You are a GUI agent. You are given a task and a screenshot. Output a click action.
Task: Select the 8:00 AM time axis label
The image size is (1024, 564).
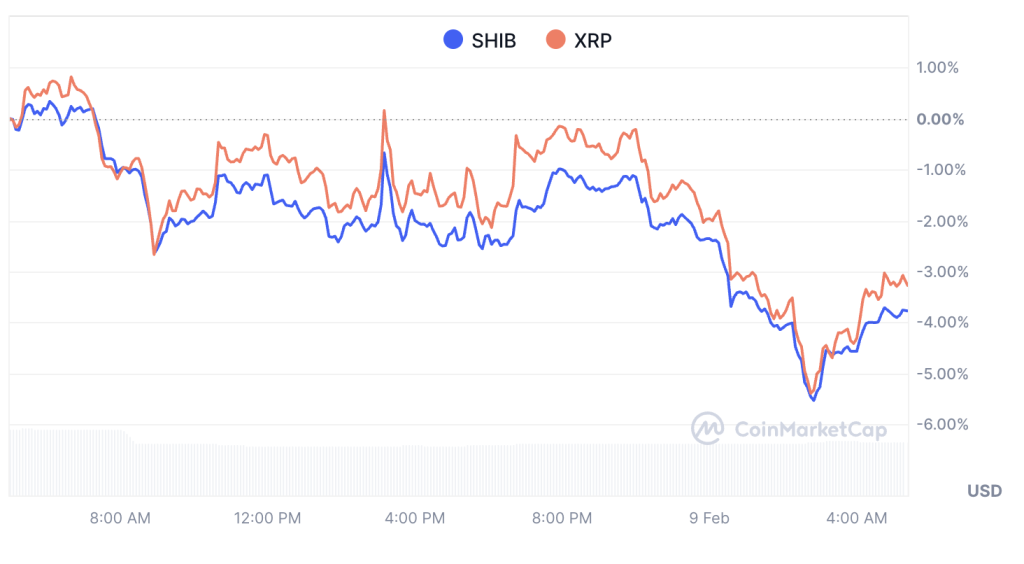point(120,518)
